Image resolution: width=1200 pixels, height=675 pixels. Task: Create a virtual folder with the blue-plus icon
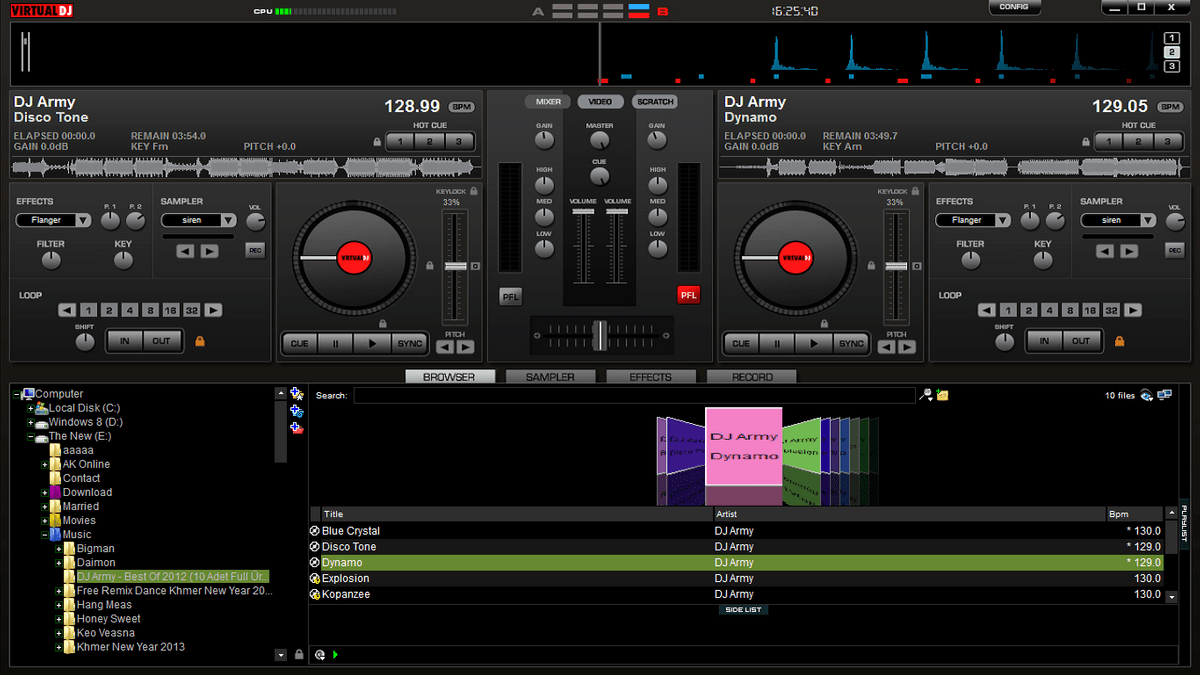(296, 411)
